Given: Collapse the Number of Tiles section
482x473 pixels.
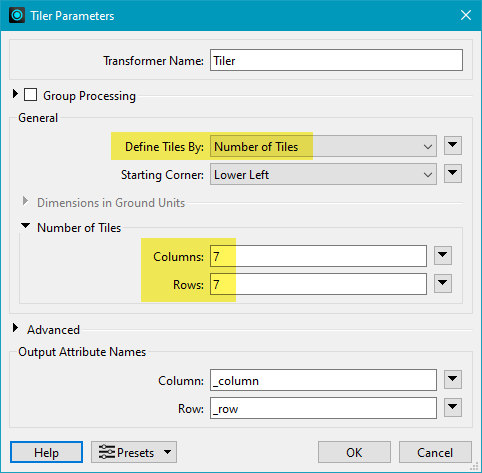Looking at the screenshot, I should [25, 226].
